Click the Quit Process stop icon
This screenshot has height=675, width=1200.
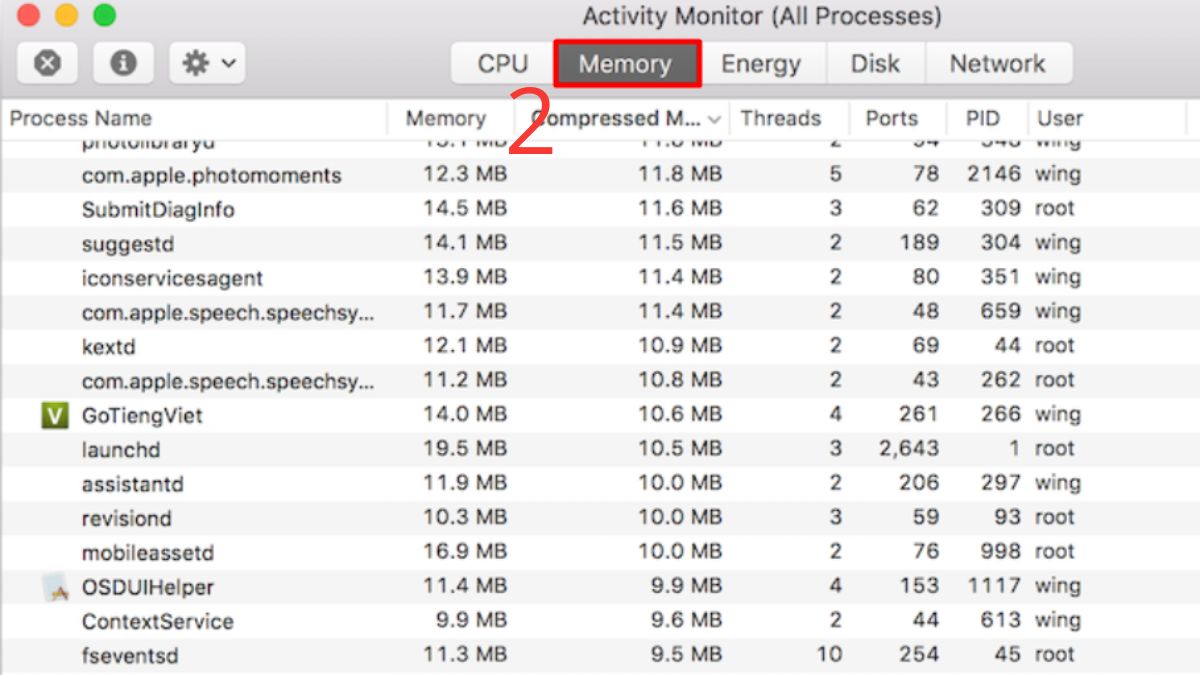tap(47, 64)
